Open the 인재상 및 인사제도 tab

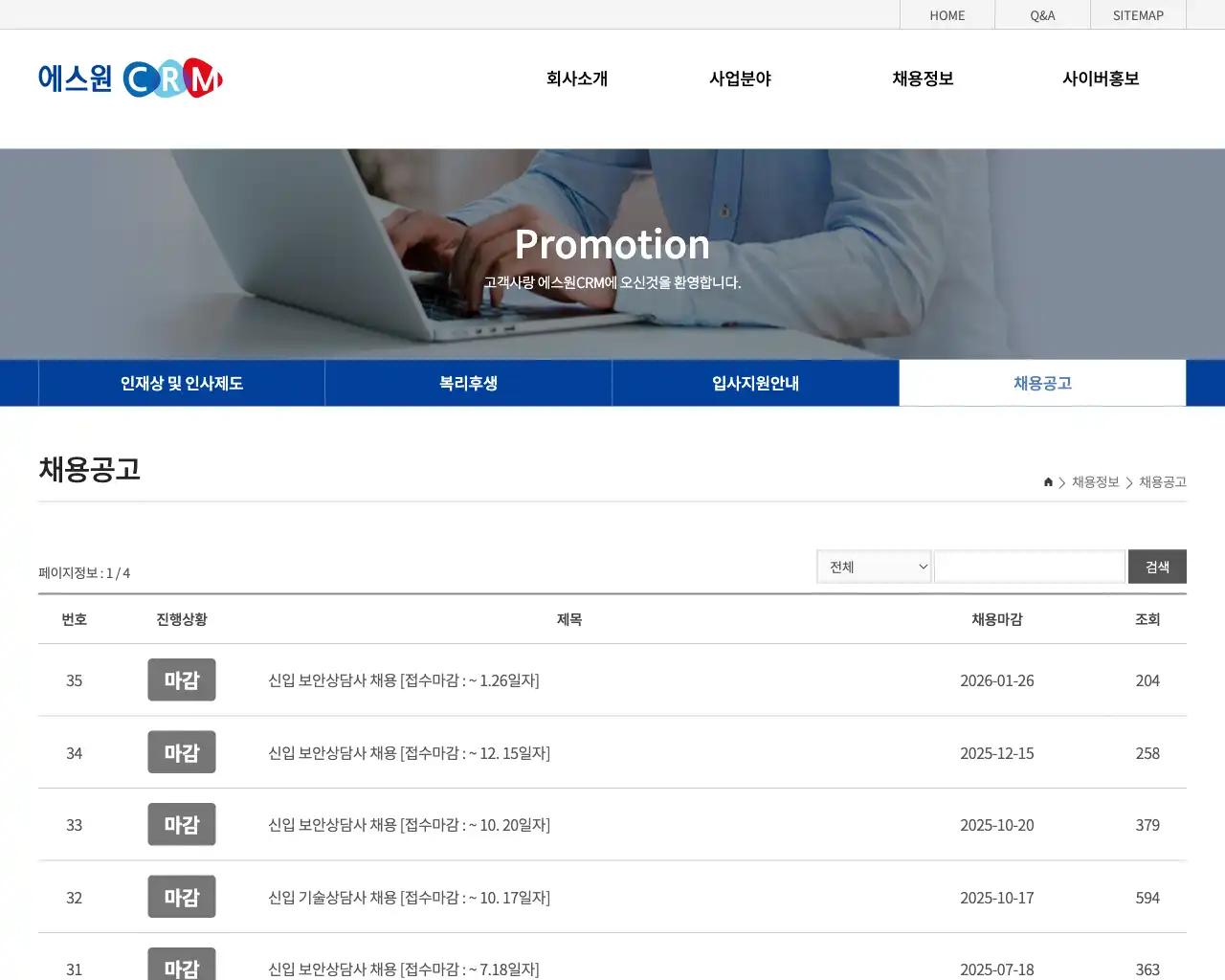click(181, 383)
